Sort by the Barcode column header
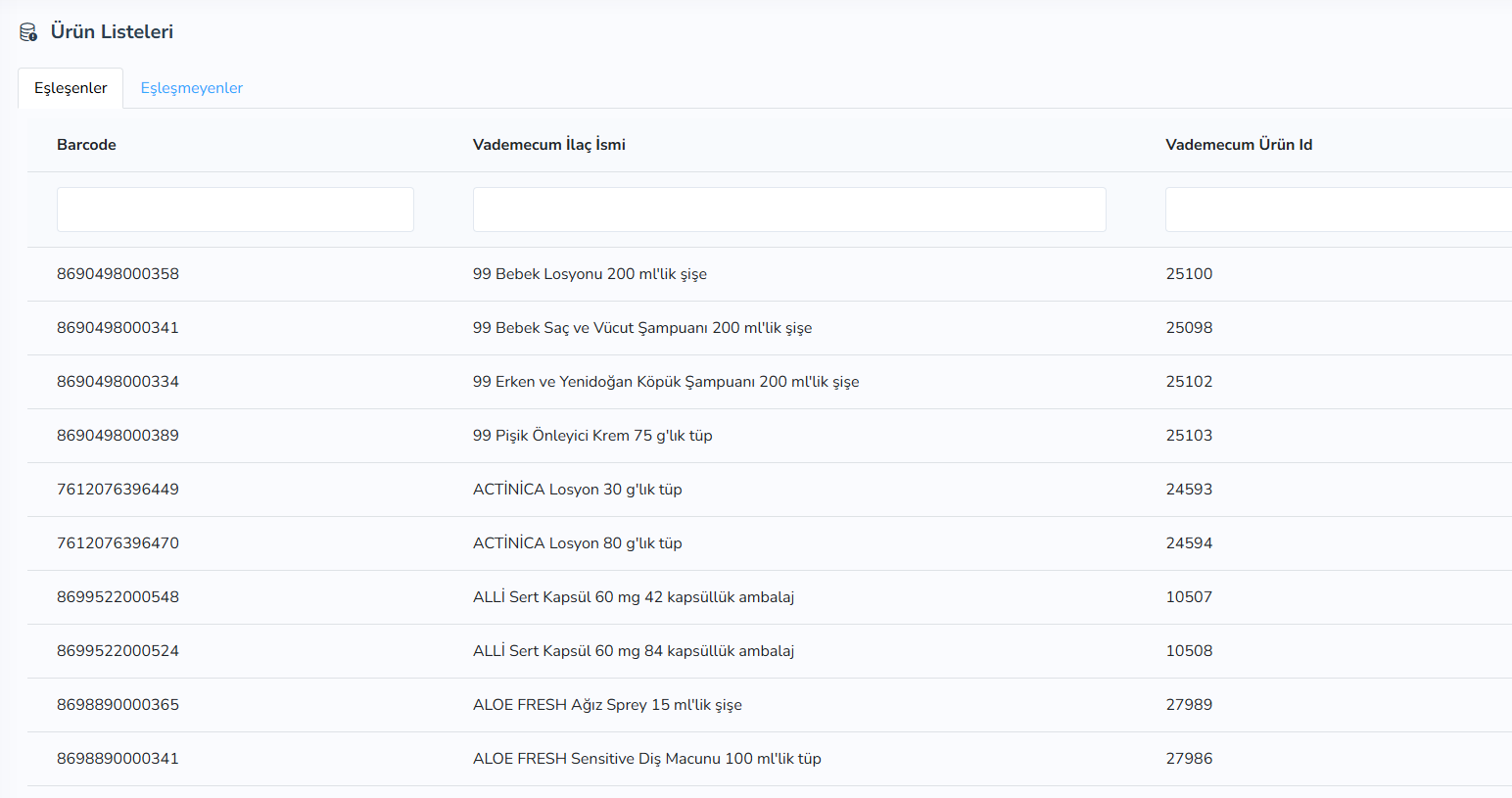 tap(86, 145)
